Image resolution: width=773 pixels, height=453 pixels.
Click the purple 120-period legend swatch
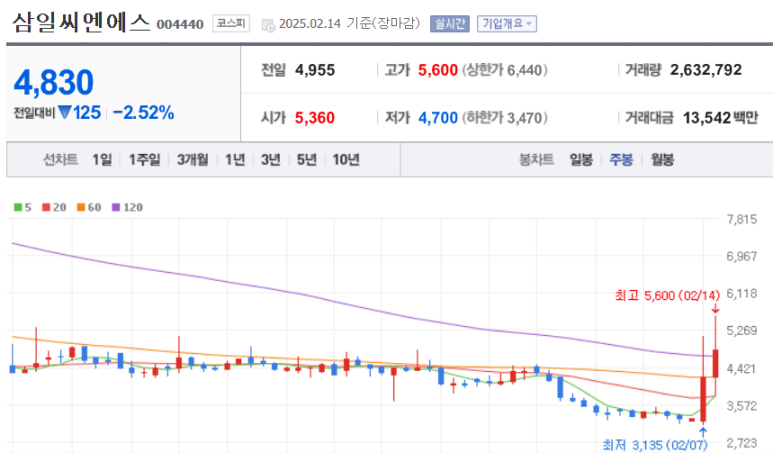click(116, 208)
